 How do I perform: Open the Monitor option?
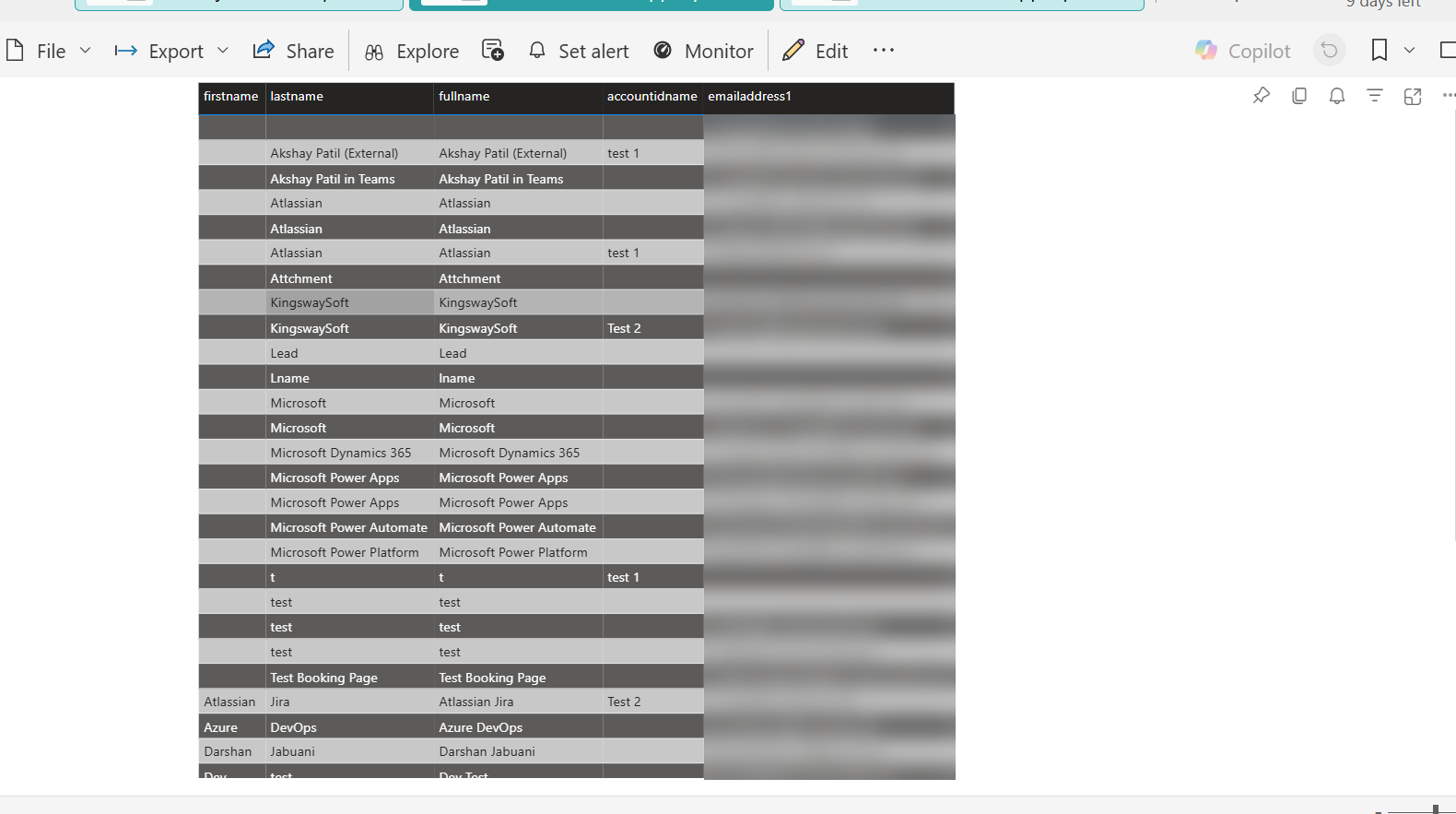click(704, 51)
